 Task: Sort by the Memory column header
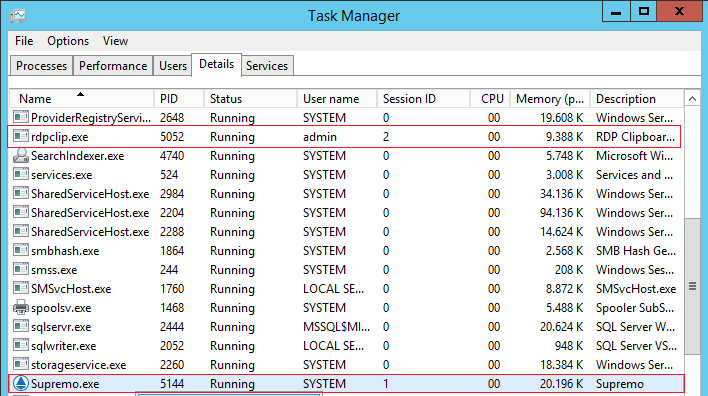(550, 98)
